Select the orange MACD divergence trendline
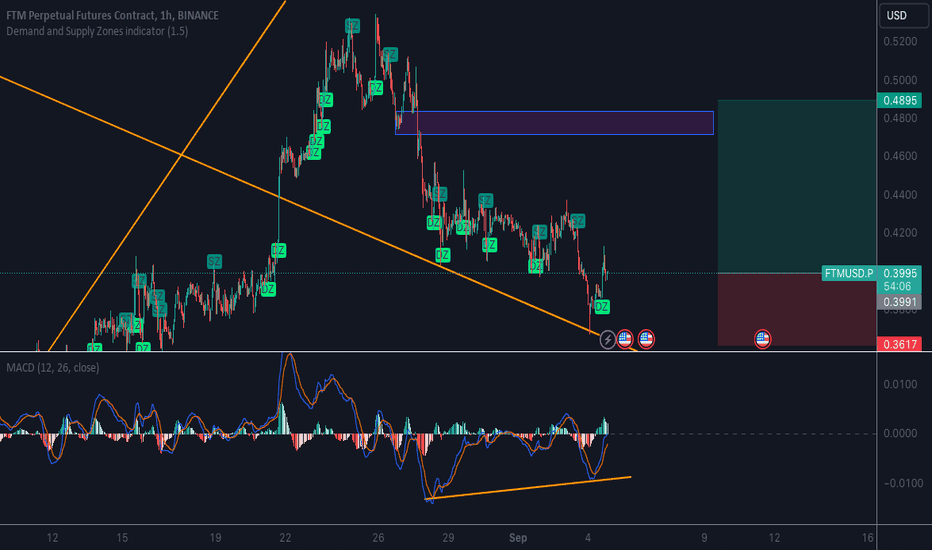This screenshot has height=550, width=932. tap(528, 488)
